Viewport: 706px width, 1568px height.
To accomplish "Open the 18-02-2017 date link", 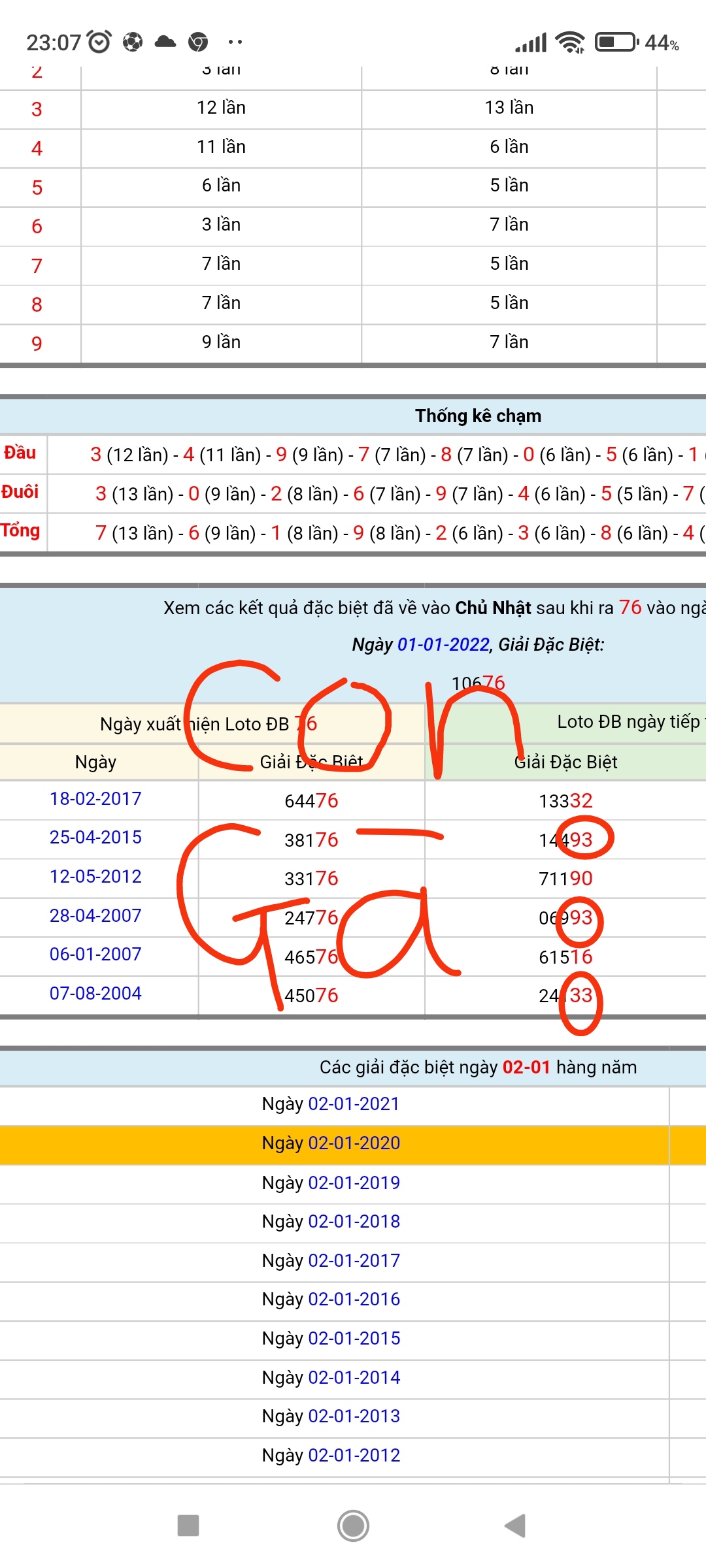I will pos(95,799).
